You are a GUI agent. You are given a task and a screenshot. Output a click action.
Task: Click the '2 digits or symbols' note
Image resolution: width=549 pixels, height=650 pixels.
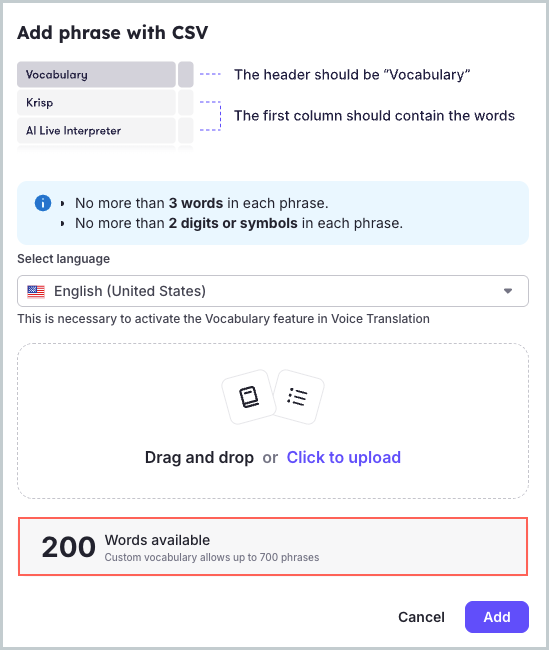click(x=233, y=223)
